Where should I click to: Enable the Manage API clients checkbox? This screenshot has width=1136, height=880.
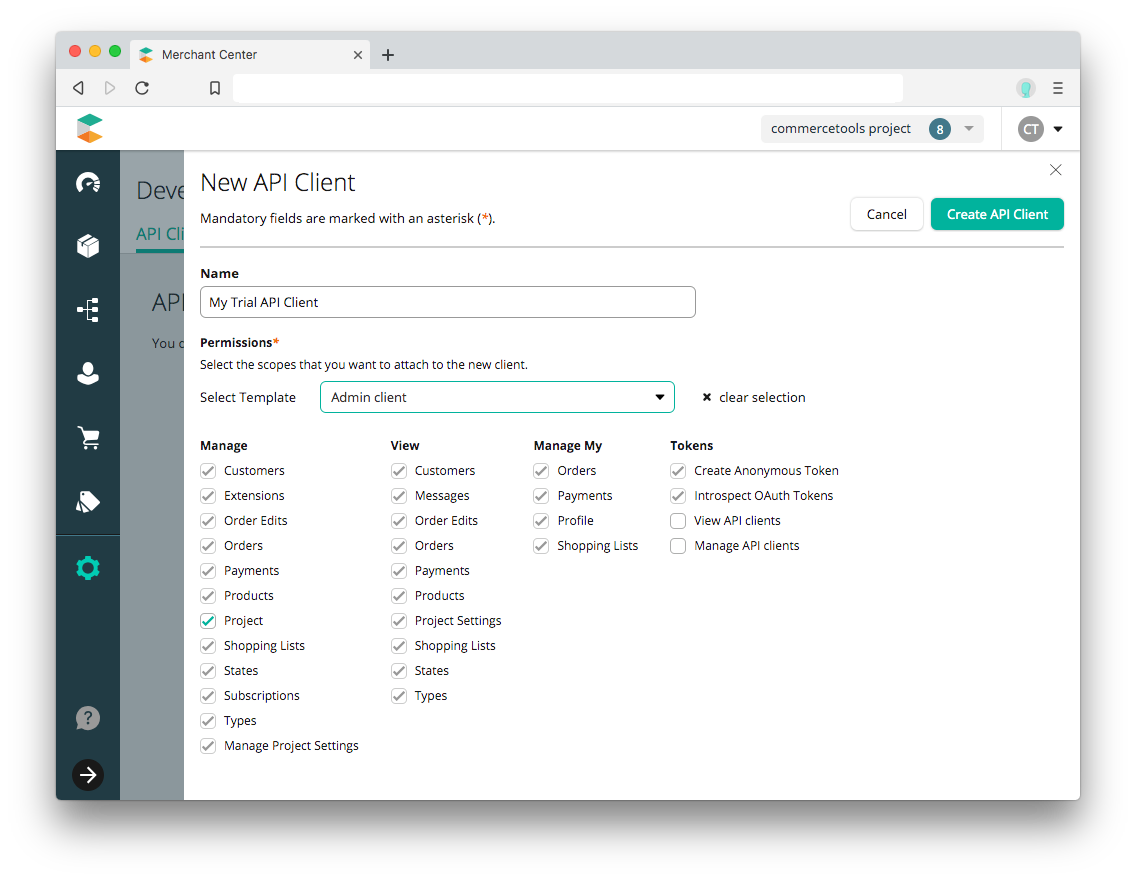click(x=677, y=545)
